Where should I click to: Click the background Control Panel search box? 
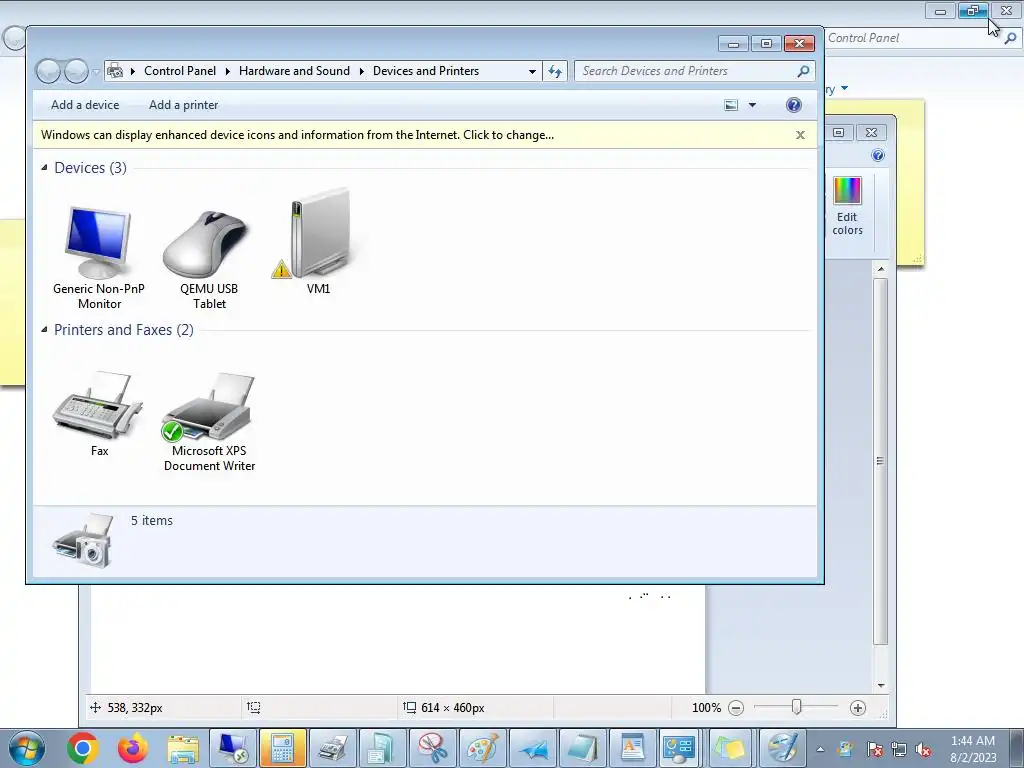click(922, 38)
